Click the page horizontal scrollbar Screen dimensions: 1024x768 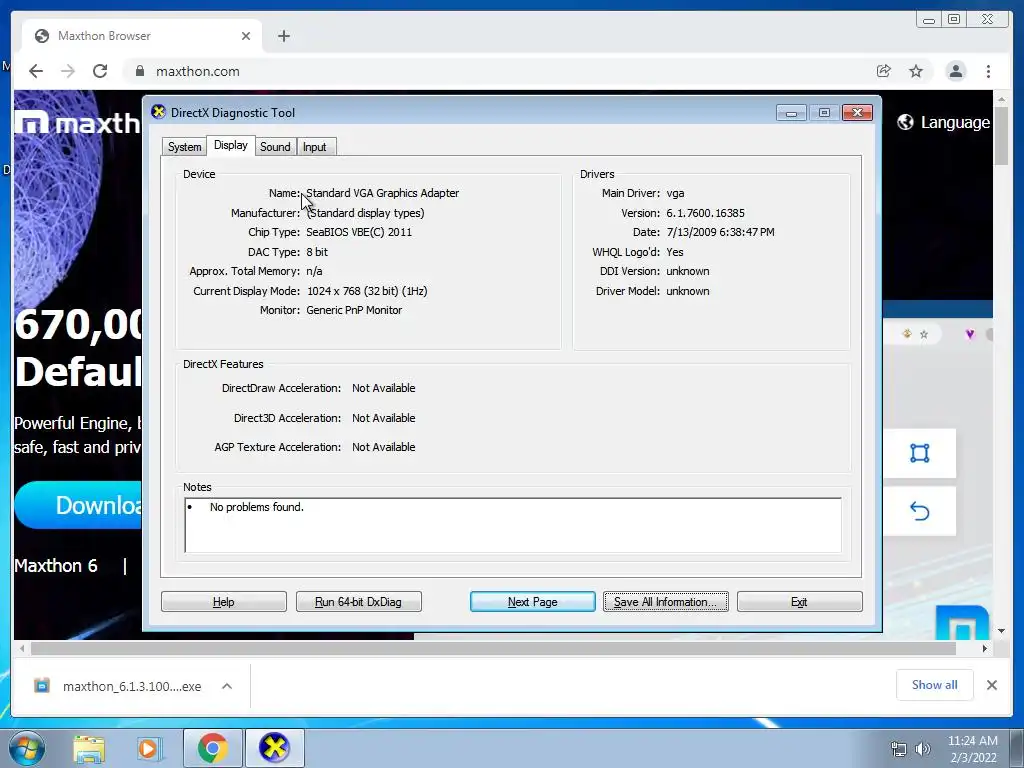[493, 648]
